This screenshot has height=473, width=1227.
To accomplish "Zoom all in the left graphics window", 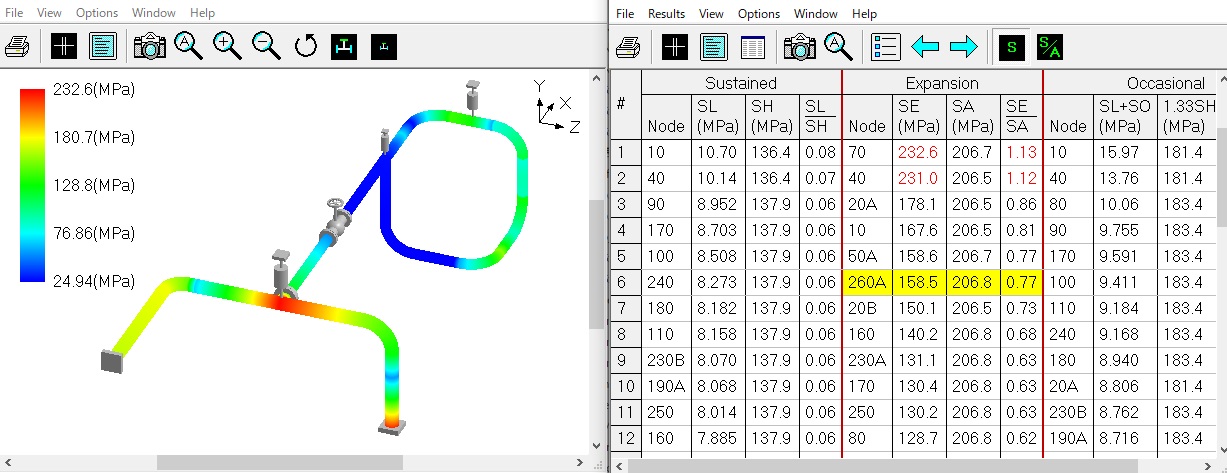I will (189, 46).
